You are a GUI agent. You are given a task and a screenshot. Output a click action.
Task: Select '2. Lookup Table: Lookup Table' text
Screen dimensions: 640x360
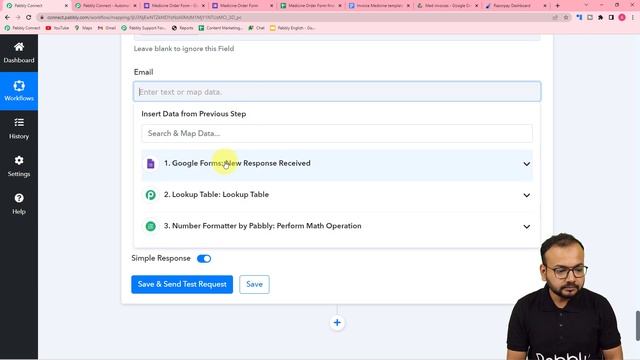216,195
